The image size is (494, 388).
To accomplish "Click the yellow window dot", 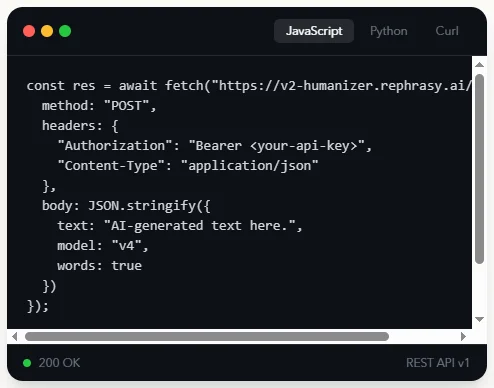I will point(47,31).
